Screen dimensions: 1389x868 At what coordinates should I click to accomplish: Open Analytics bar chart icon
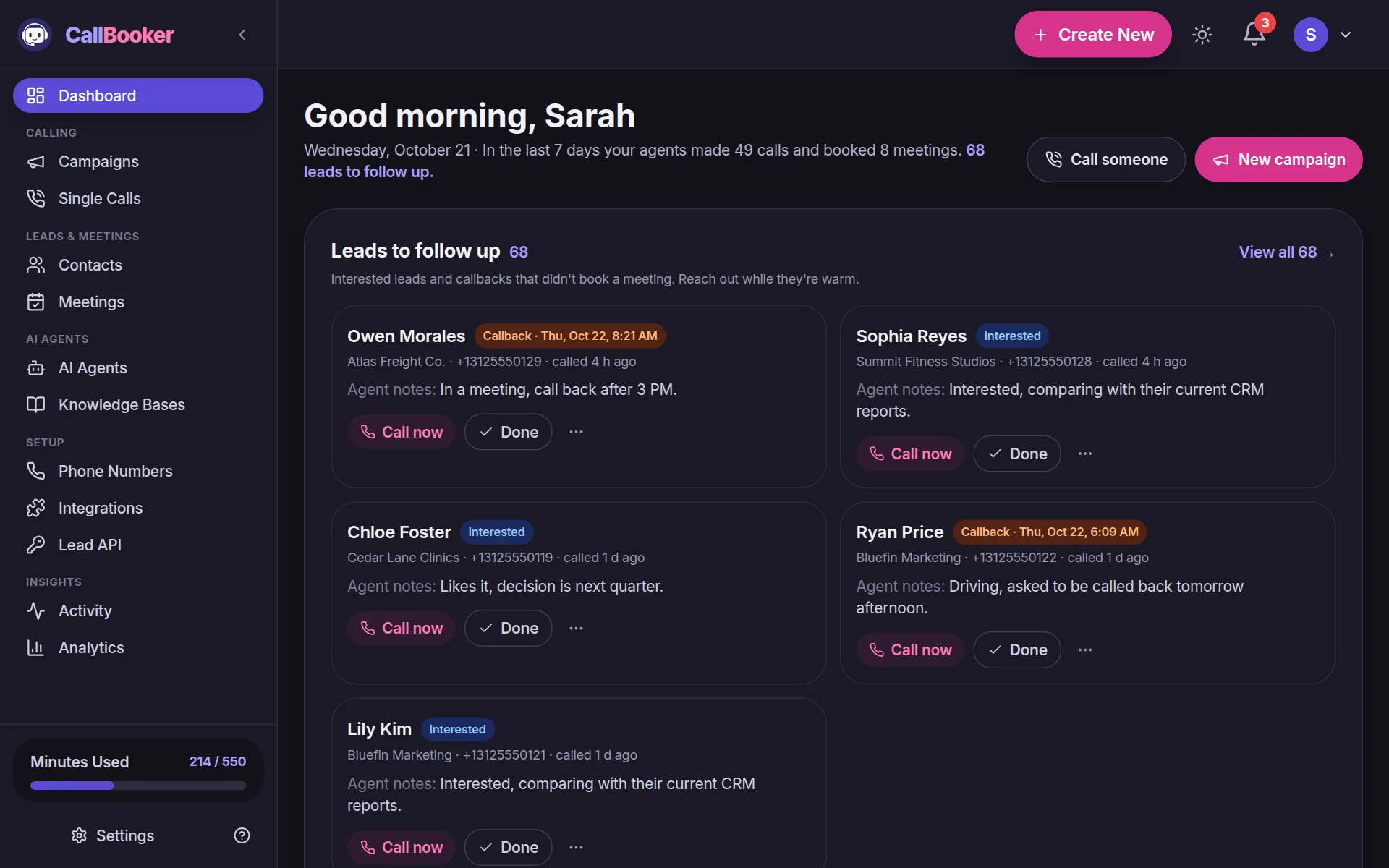pyautogui.click(x=35, y=647)
